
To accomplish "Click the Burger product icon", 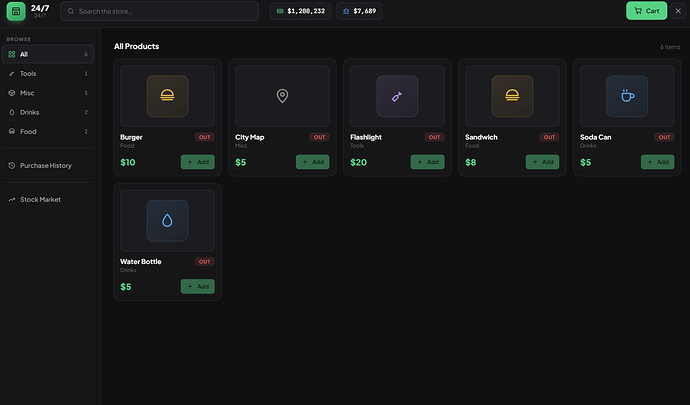I will coord(167,96).
